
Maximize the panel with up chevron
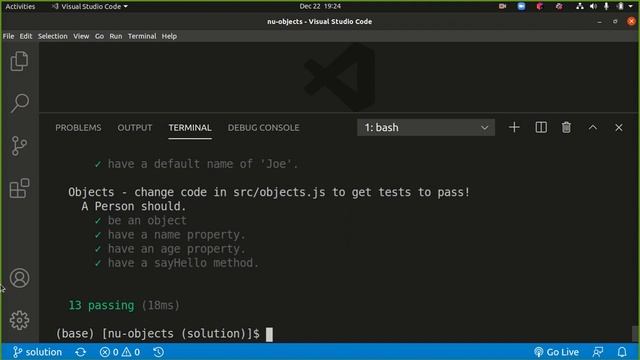coord(593,127)
